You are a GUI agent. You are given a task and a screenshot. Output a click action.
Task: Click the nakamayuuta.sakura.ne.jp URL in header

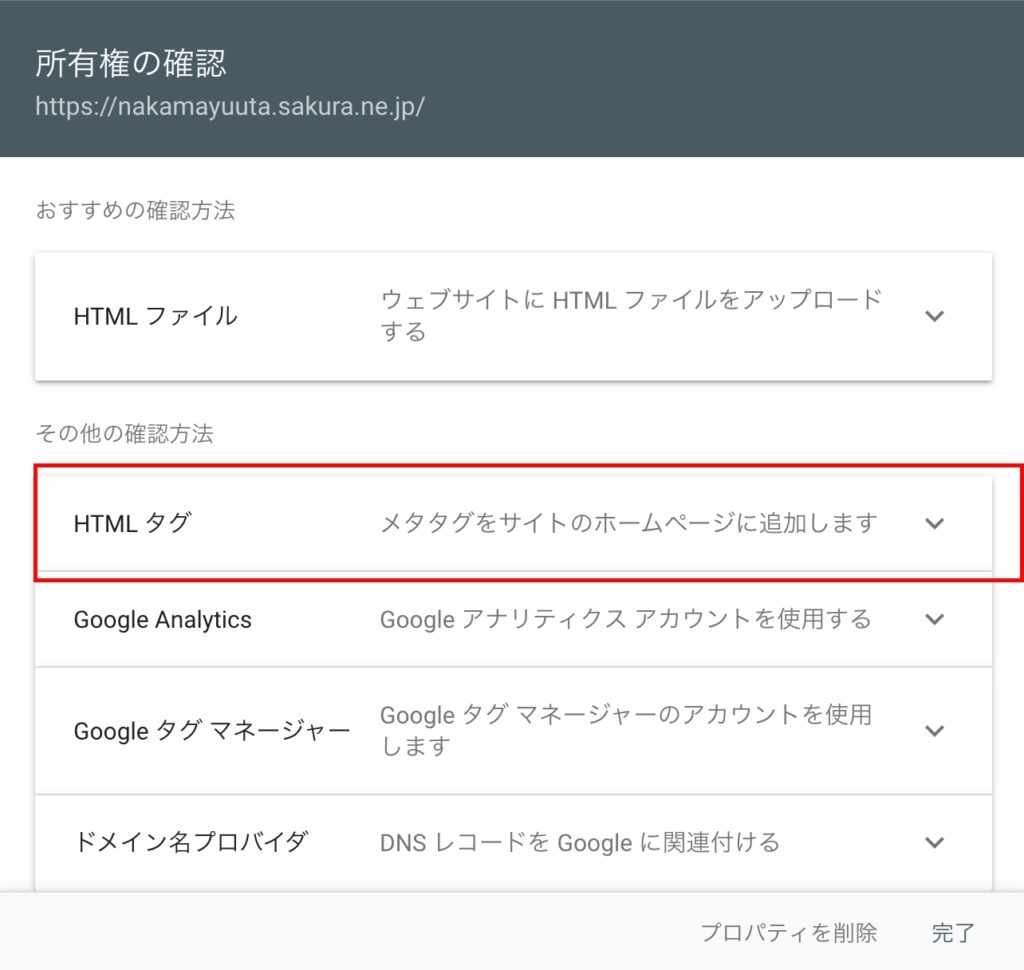coord(230,105)
